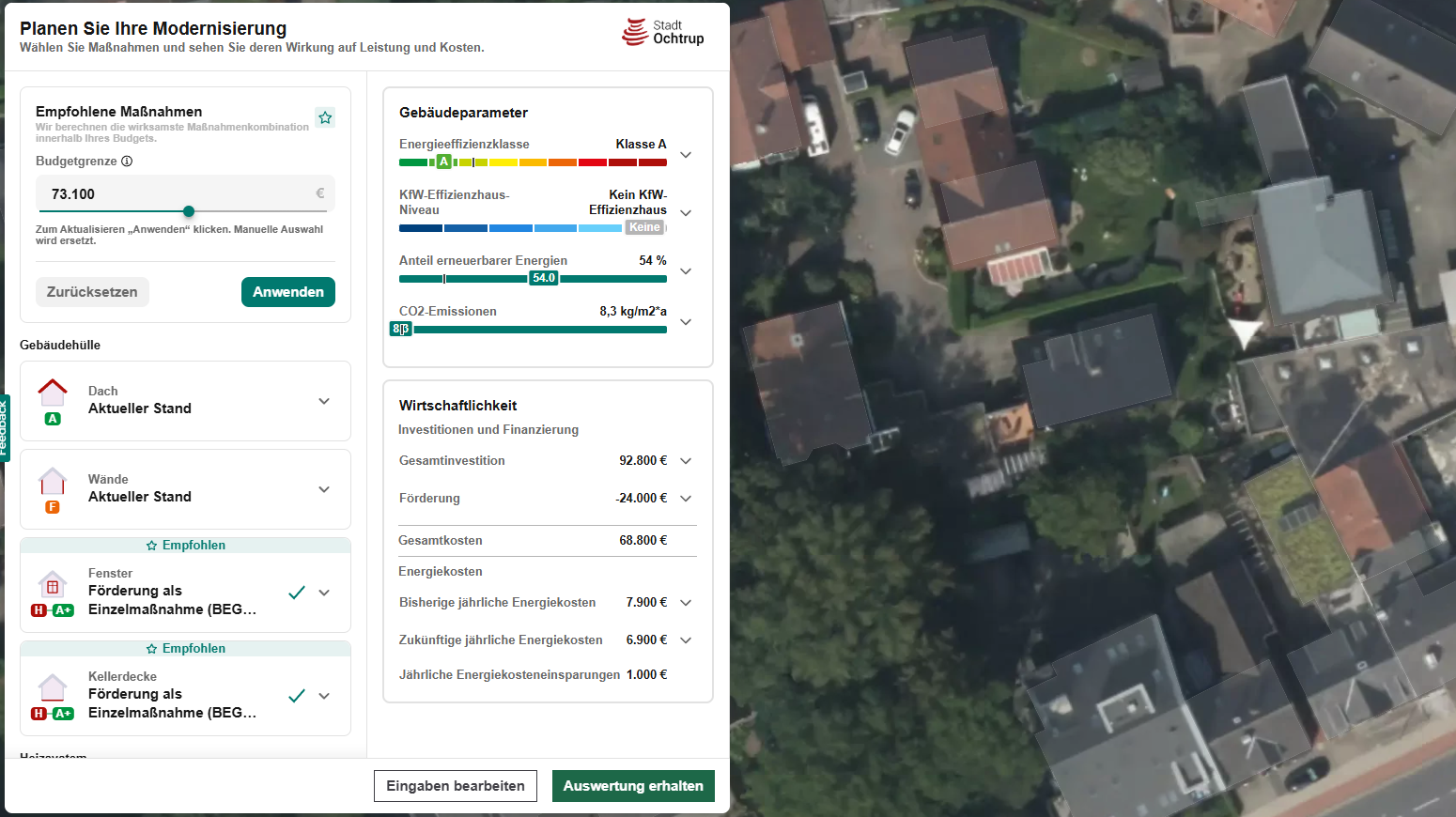Click the Gesamtkosten value 68.800 €

(x=643, y=541)
